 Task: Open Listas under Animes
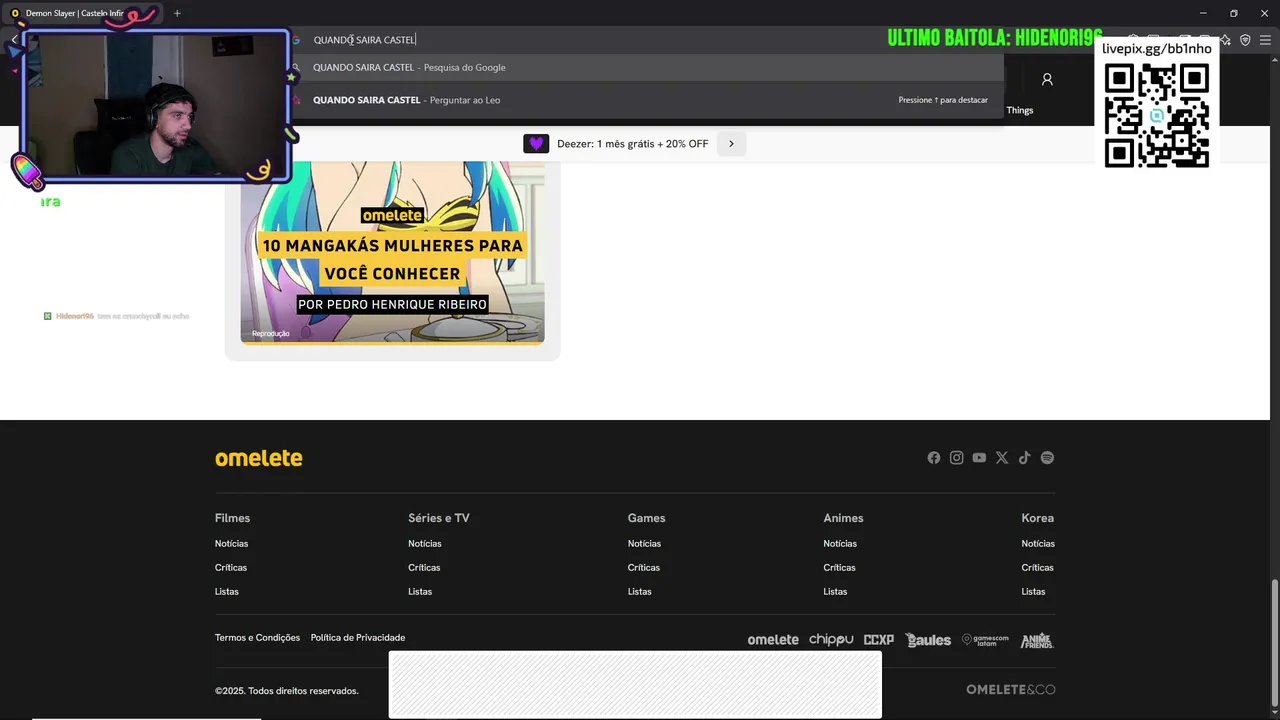point(835,592)
